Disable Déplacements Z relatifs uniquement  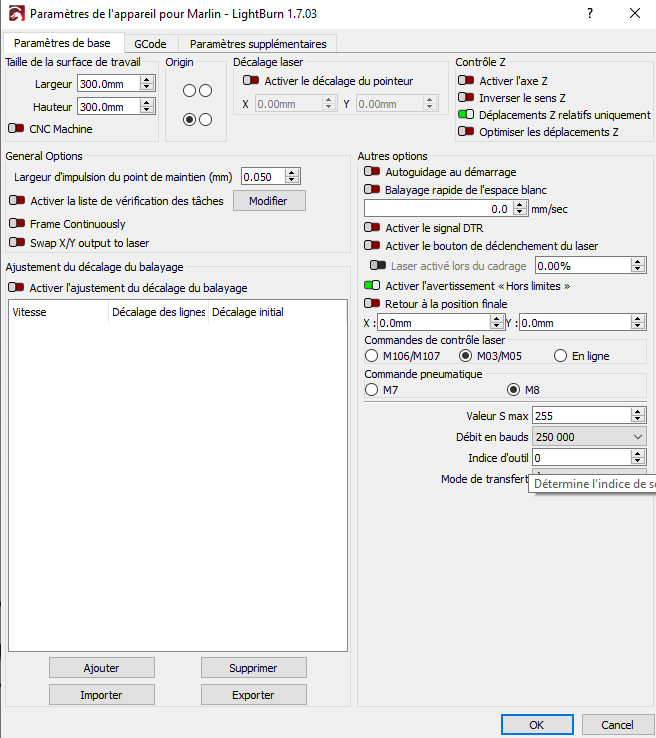click(x=466, y=114)
